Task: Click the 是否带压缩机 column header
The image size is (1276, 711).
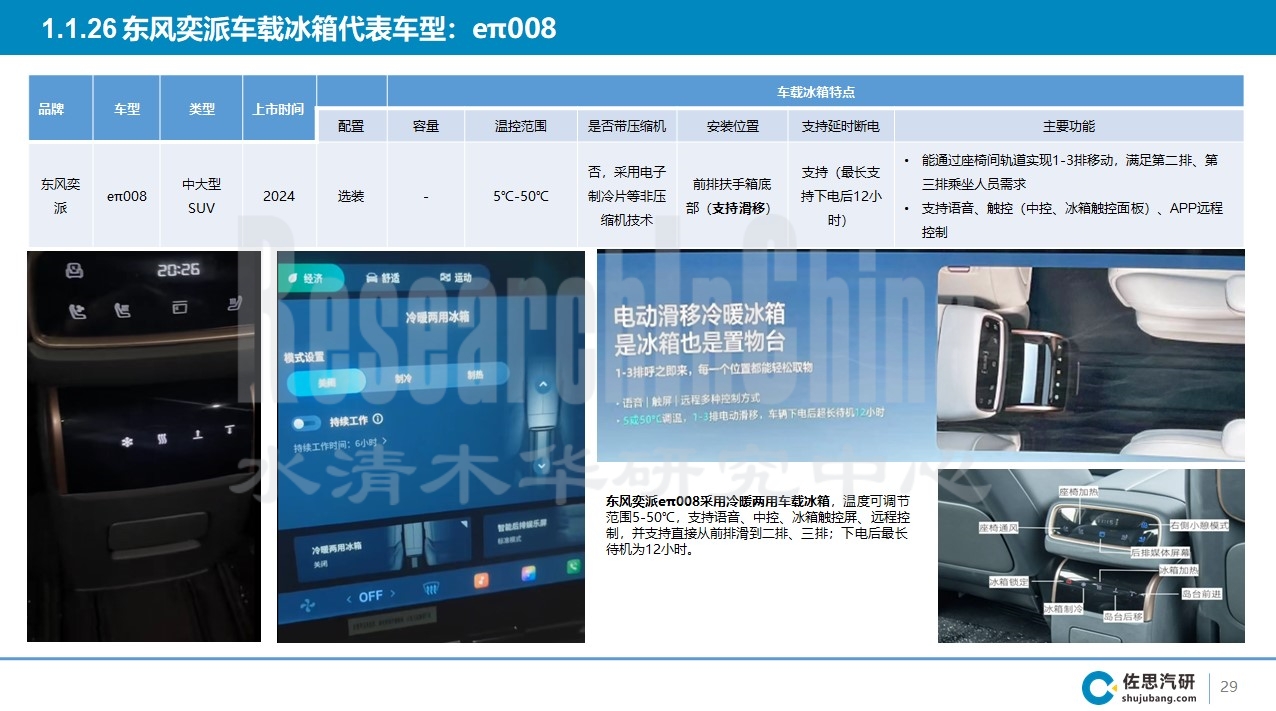Action: 627,126
